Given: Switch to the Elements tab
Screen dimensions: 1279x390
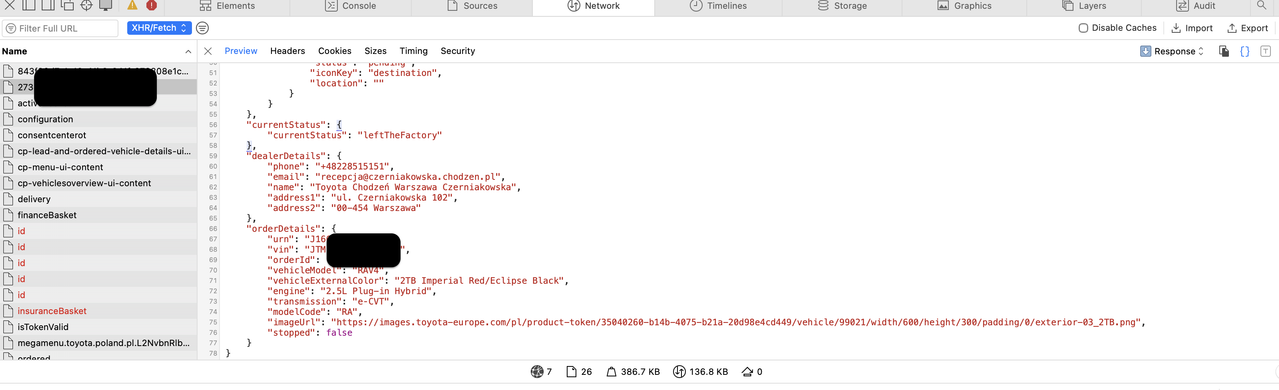Looking at the screenshot, I should (226, 6).
